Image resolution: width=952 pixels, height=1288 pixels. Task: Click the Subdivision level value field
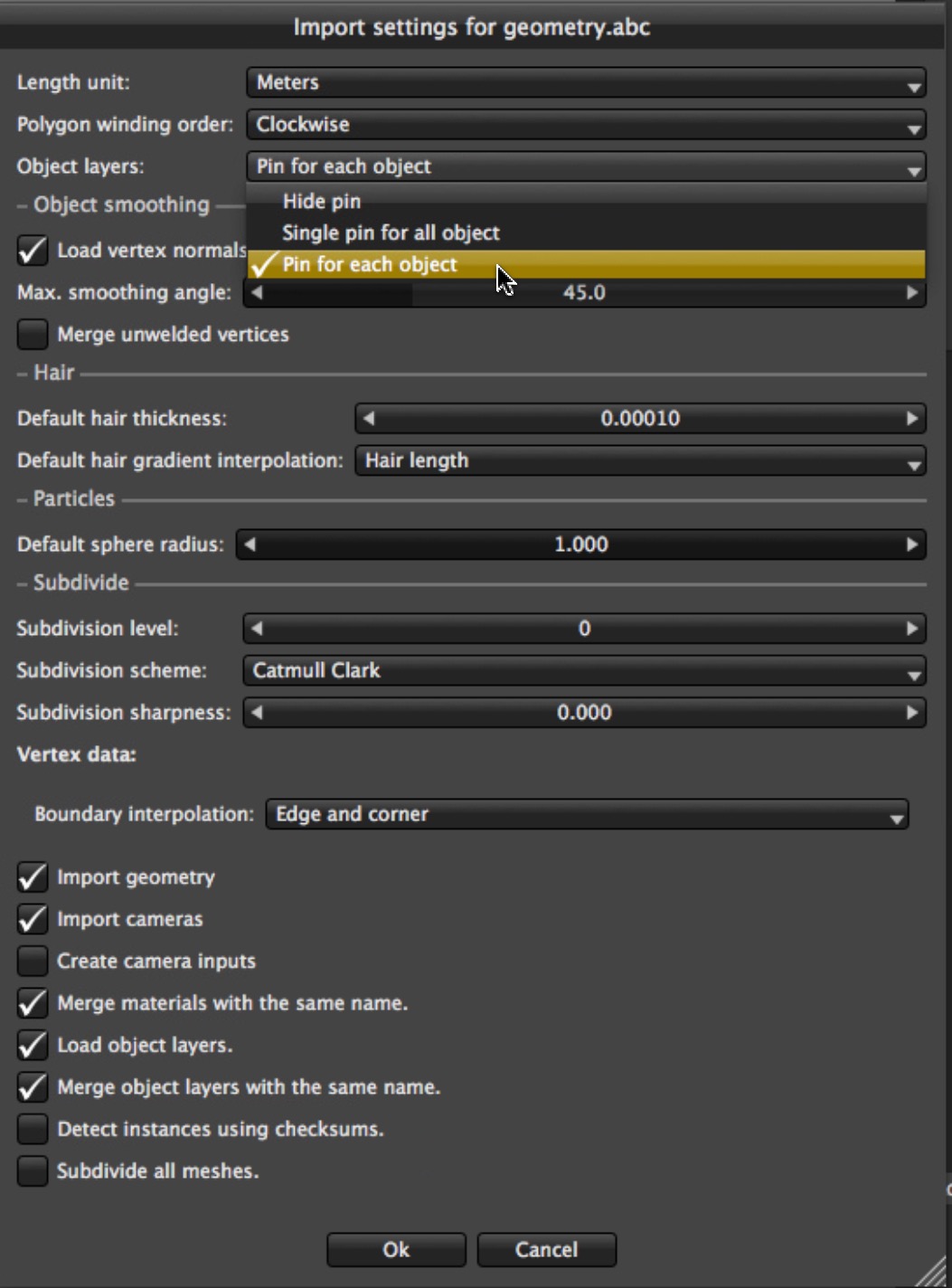point(584,629)
